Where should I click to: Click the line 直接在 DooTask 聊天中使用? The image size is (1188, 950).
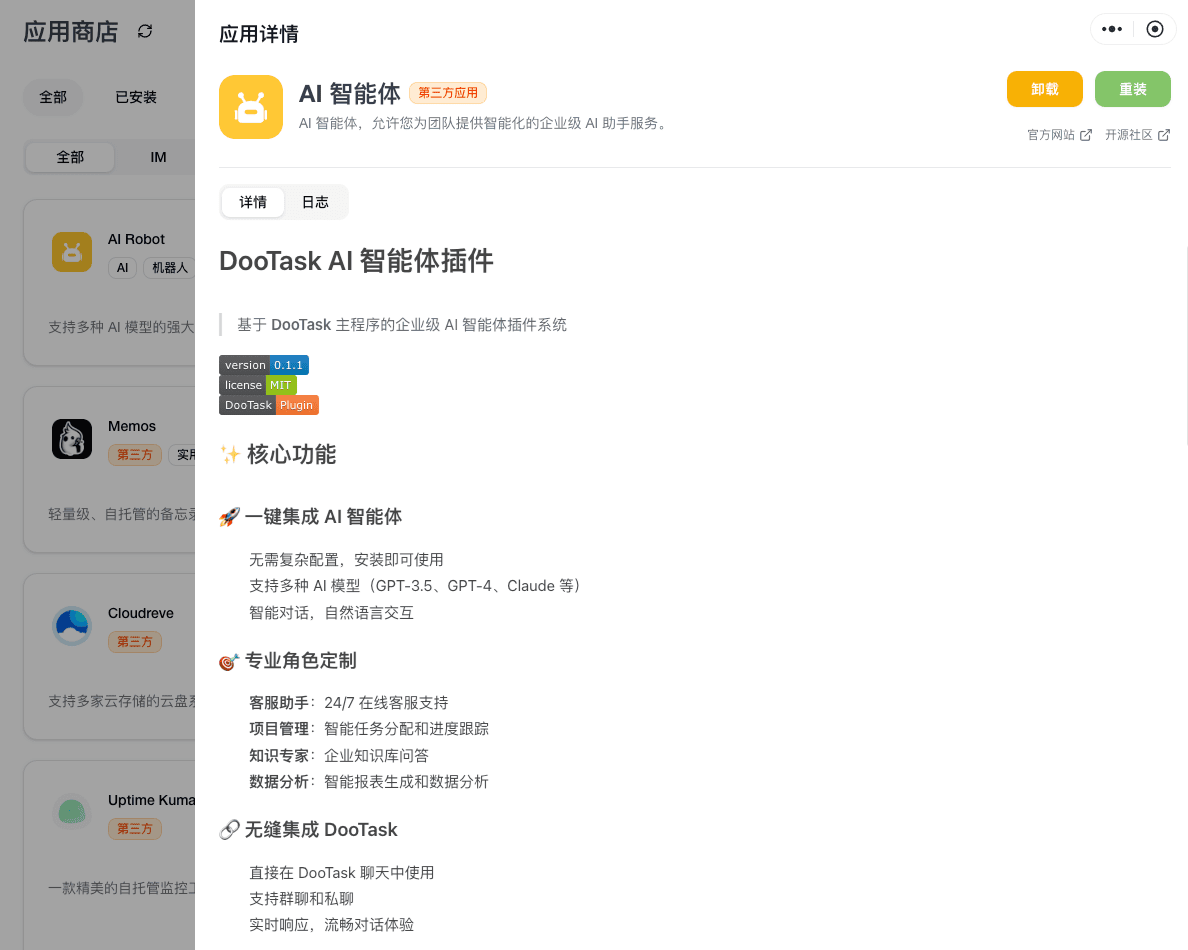pyautogui.click(x=342, y=873)
